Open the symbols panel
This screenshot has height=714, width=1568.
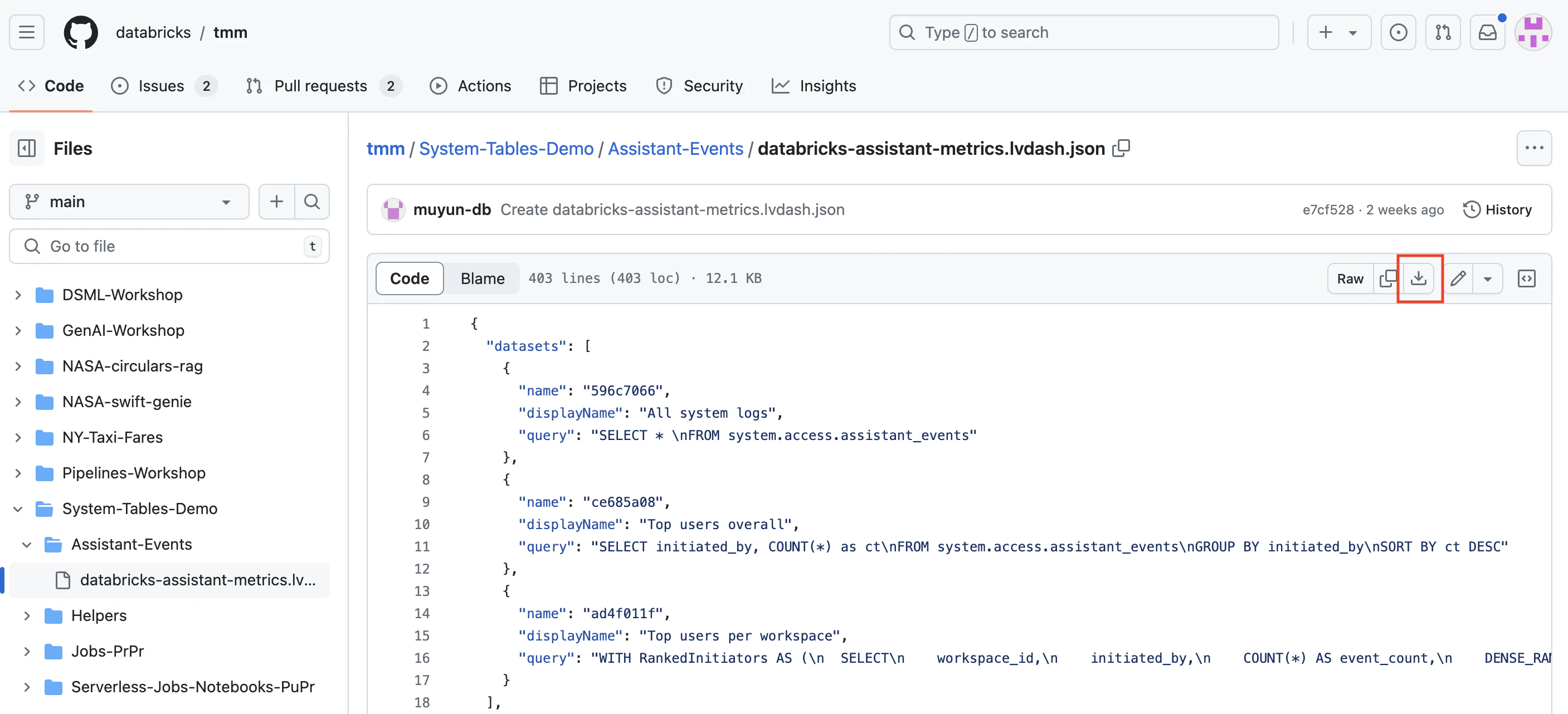pos(1526,278)
